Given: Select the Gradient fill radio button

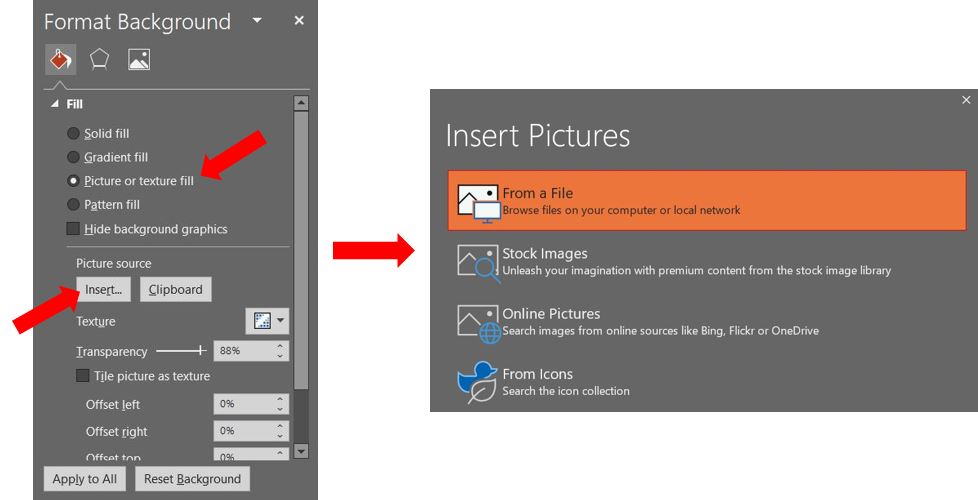Looking at the screenshot, I should (73, 157).
